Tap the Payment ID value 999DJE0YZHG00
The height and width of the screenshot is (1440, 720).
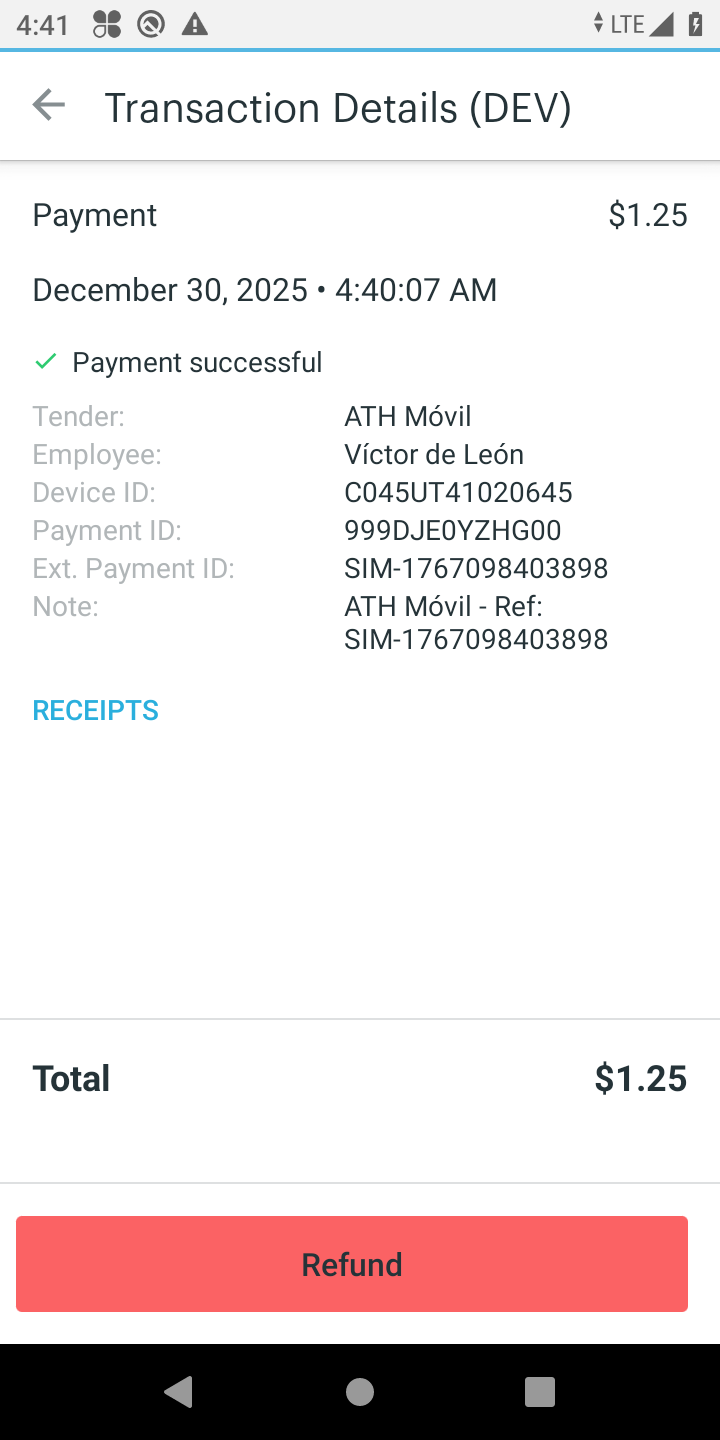click(453, 530)
